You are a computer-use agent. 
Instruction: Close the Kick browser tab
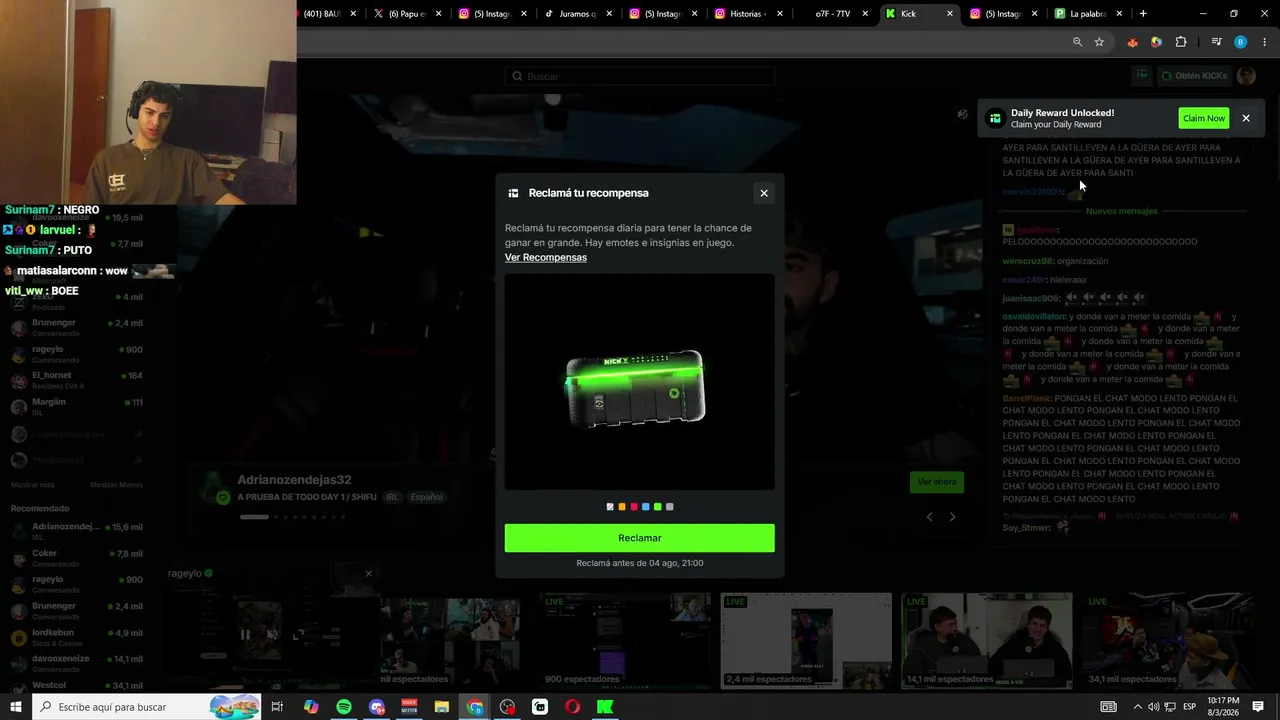coord(950,14)
